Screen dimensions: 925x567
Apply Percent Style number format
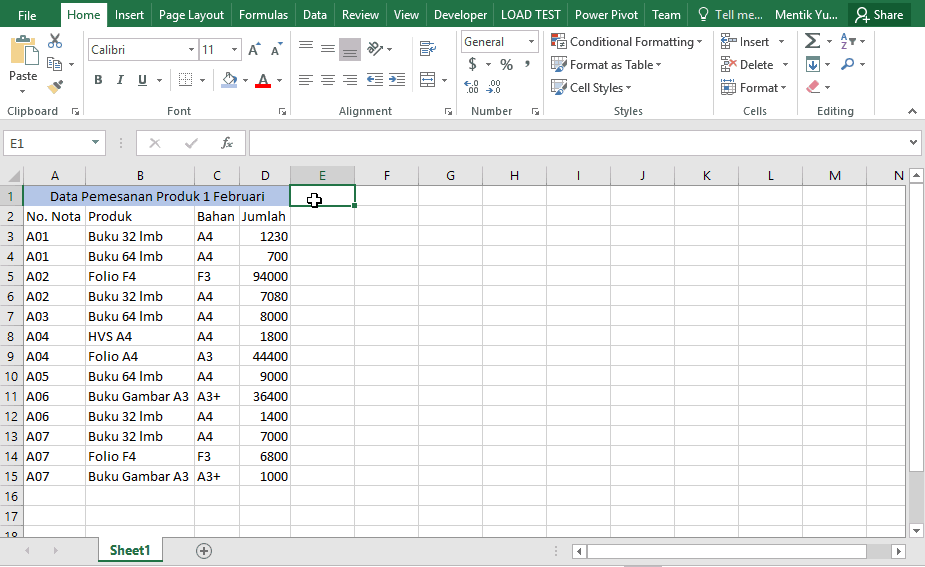point(506,64)
